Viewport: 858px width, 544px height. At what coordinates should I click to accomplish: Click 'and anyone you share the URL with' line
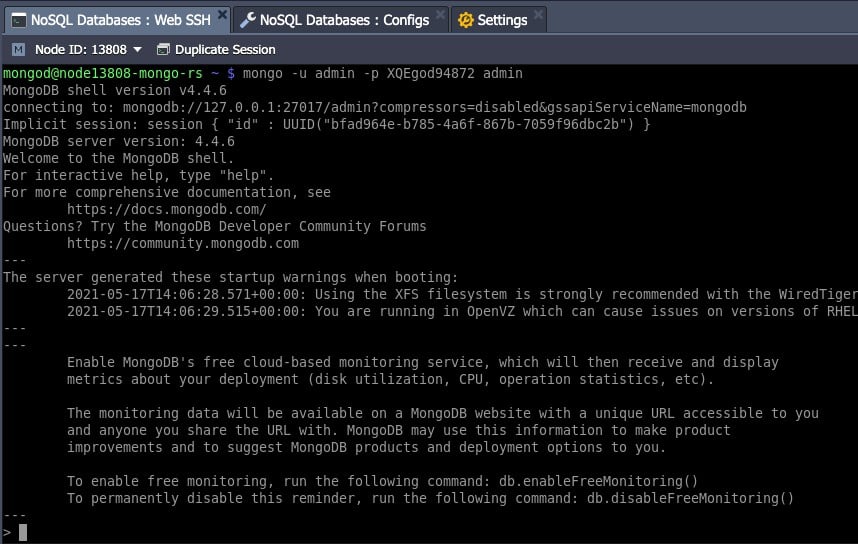[398, 430]
